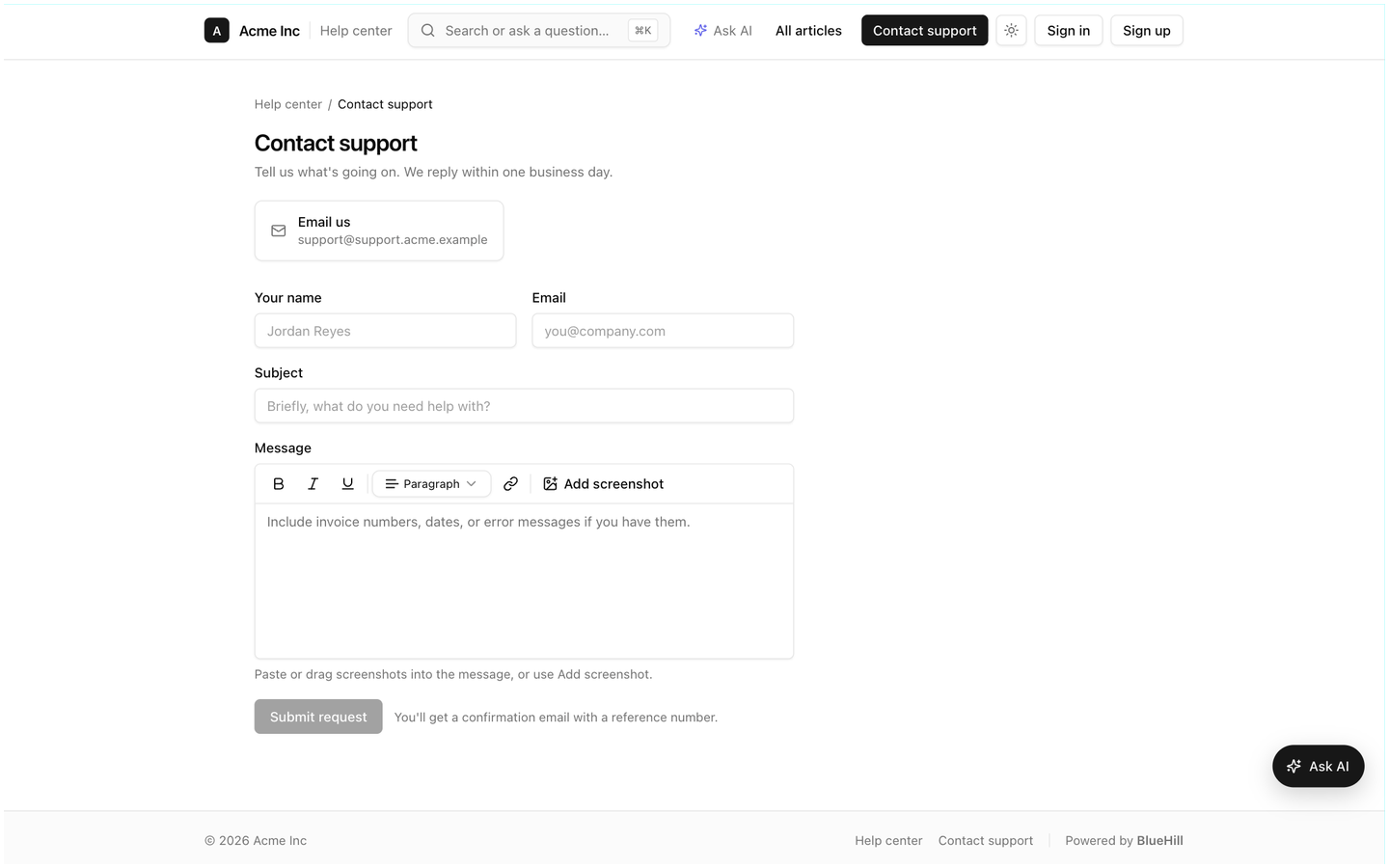Click into the Message text area
Screen dimensions: 1389x868
pos(524,581)
